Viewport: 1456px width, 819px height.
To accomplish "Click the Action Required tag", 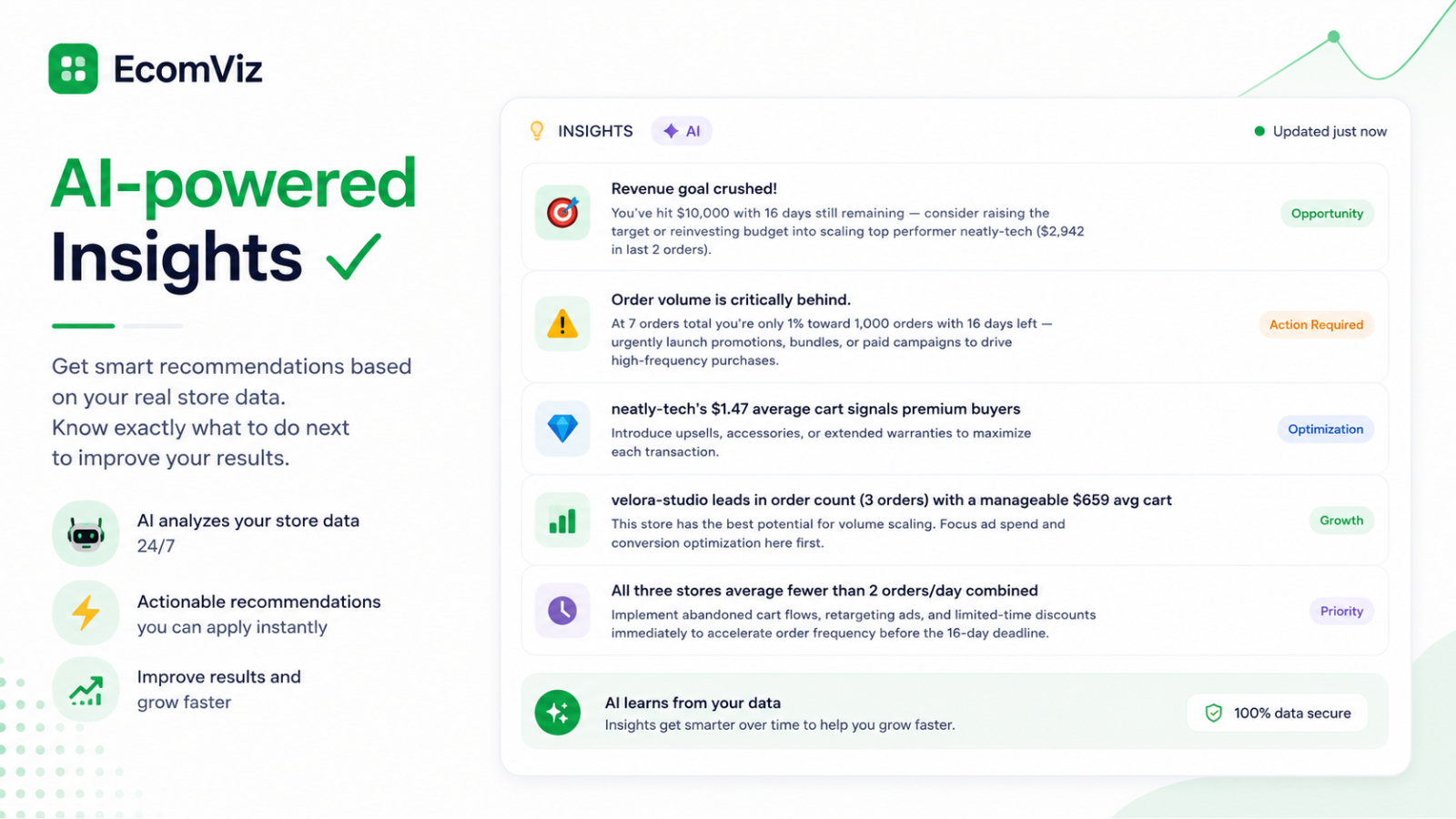I will (x=1316, y=325).
